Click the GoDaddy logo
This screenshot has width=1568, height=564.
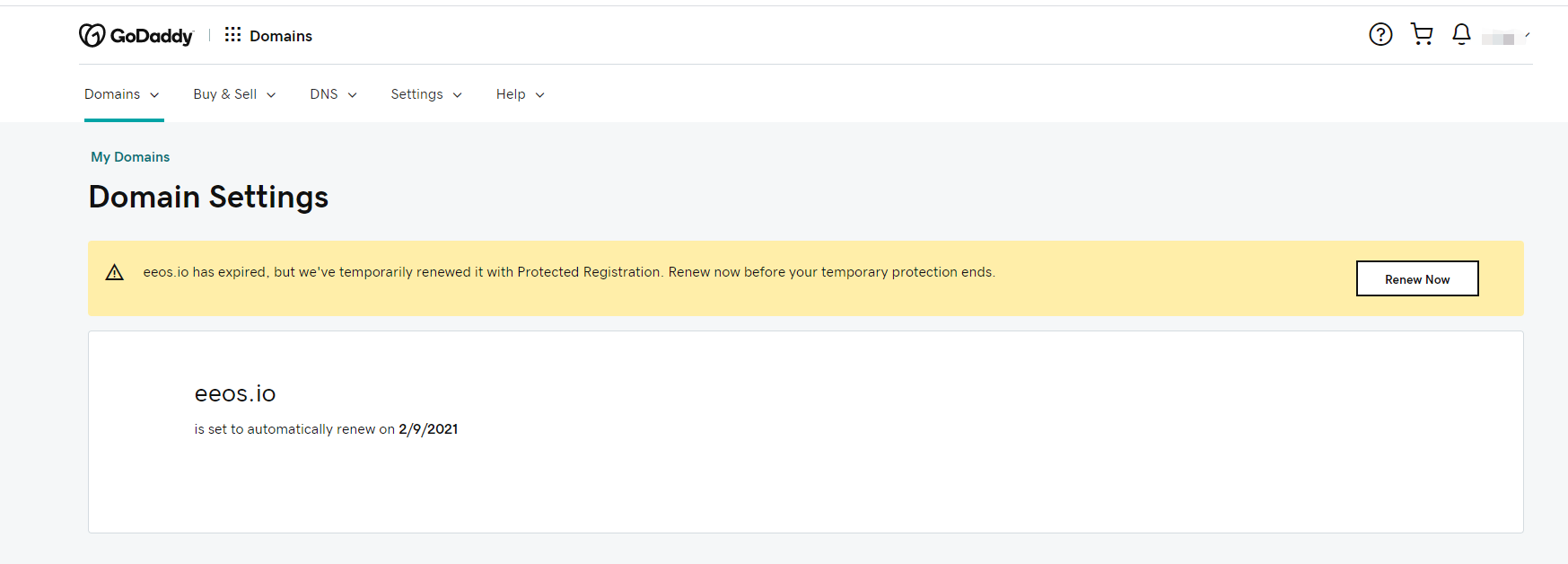(136, 35)
